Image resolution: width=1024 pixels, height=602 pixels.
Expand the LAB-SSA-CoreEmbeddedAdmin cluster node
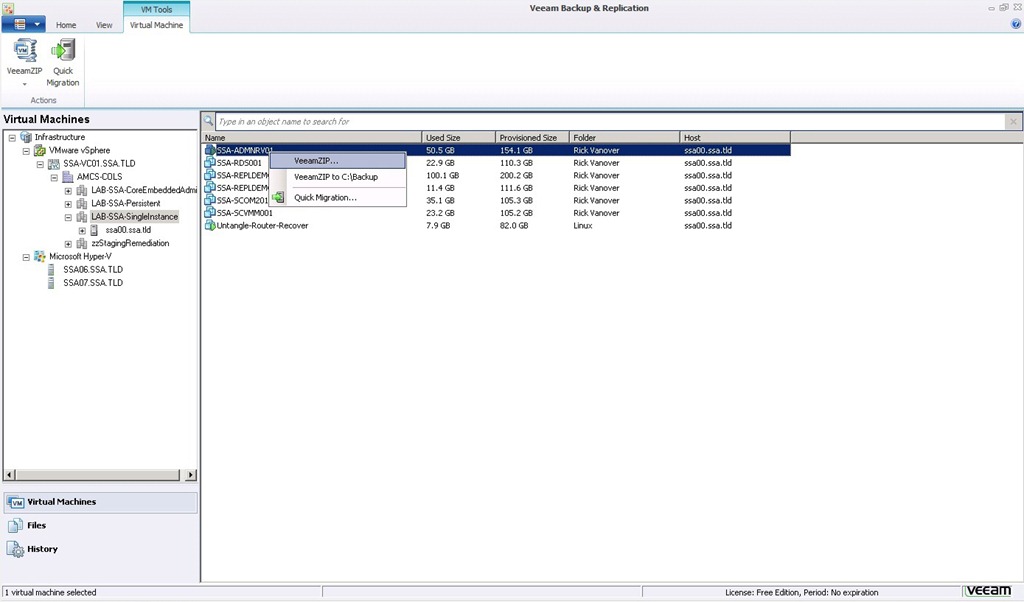coord(68,191)
